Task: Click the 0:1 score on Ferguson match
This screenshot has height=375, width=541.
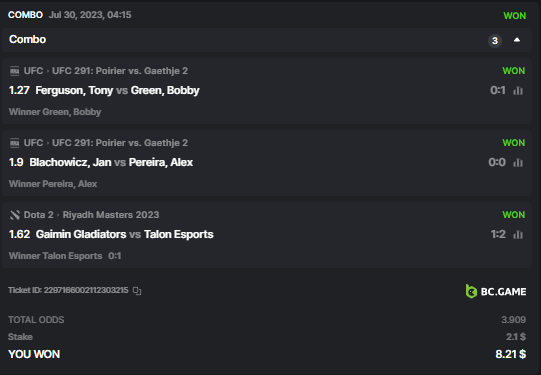Action: click(x=498, y=90)
